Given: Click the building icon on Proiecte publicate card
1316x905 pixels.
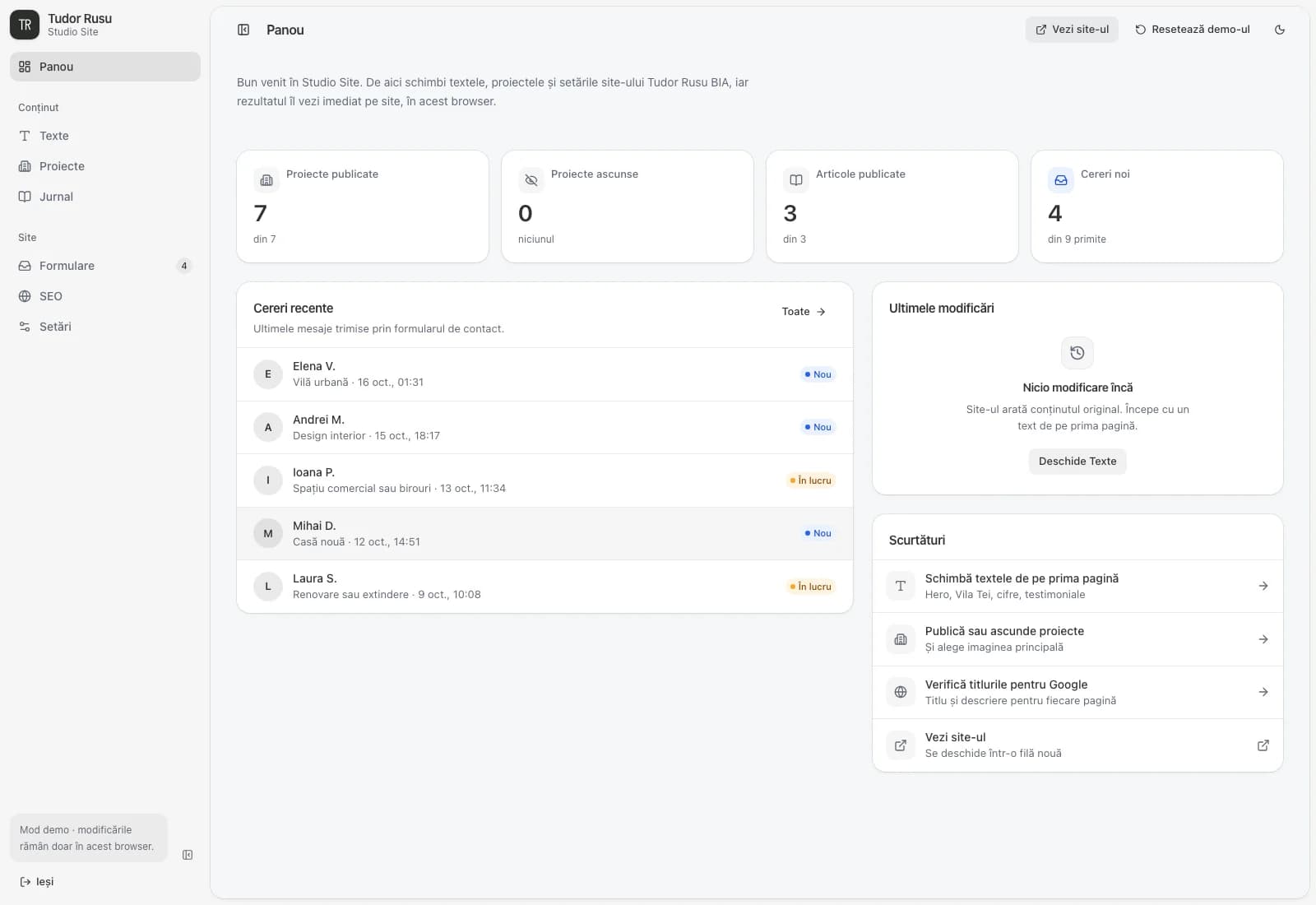Looking at the screenshot, I should (x=266, y=180).
